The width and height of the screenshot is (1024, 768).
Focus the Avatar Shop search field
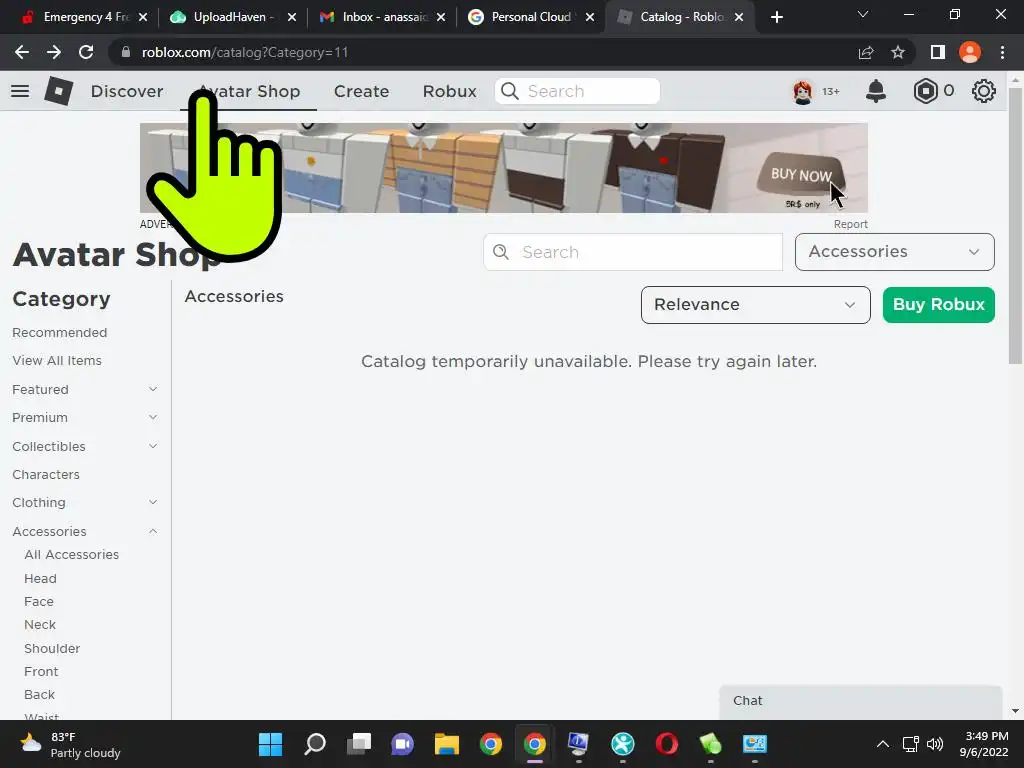pos(633,252)
